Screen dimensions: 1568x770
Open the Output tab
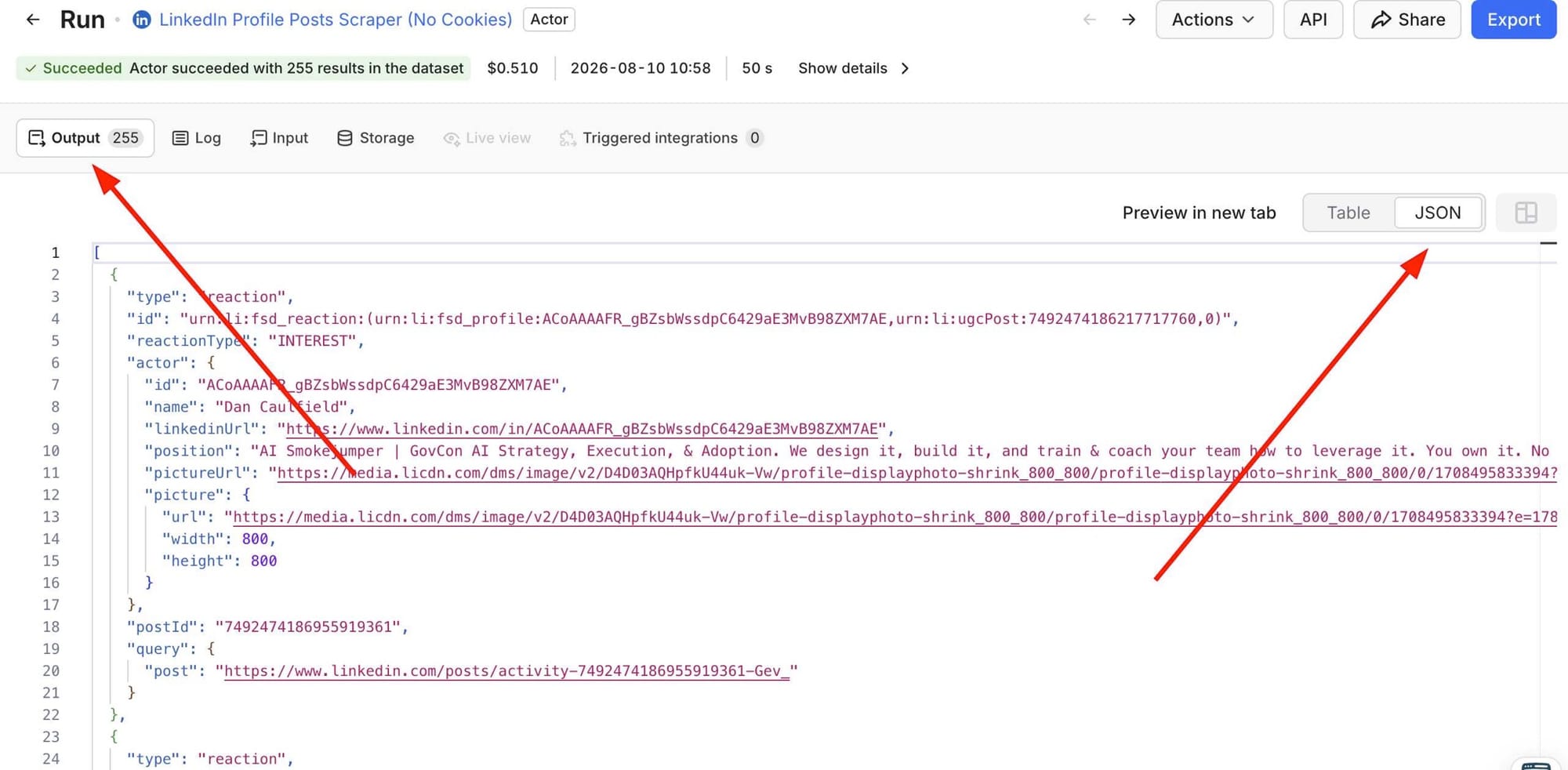point(85,138)
